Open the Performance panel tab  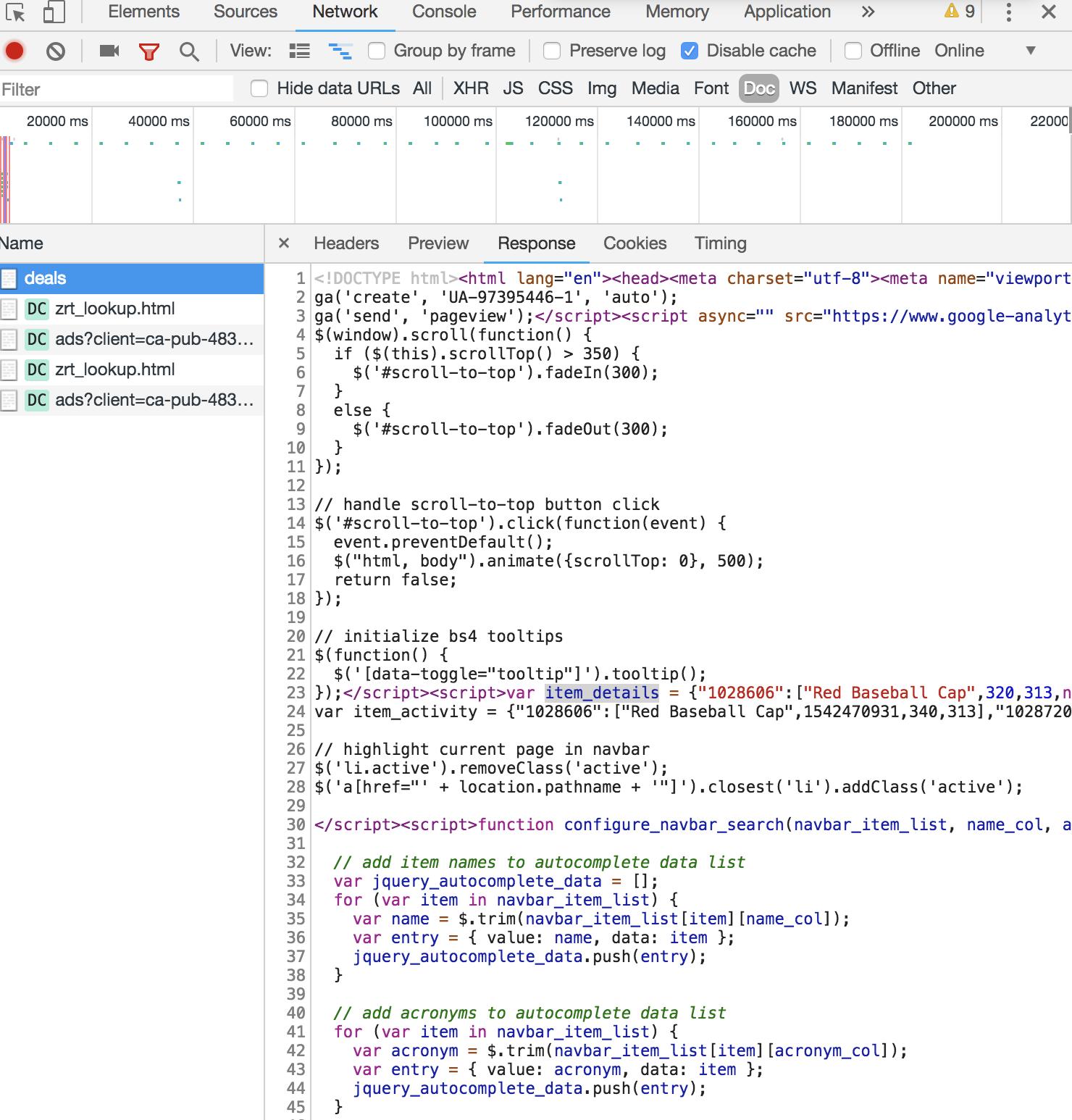pos(561,12)
